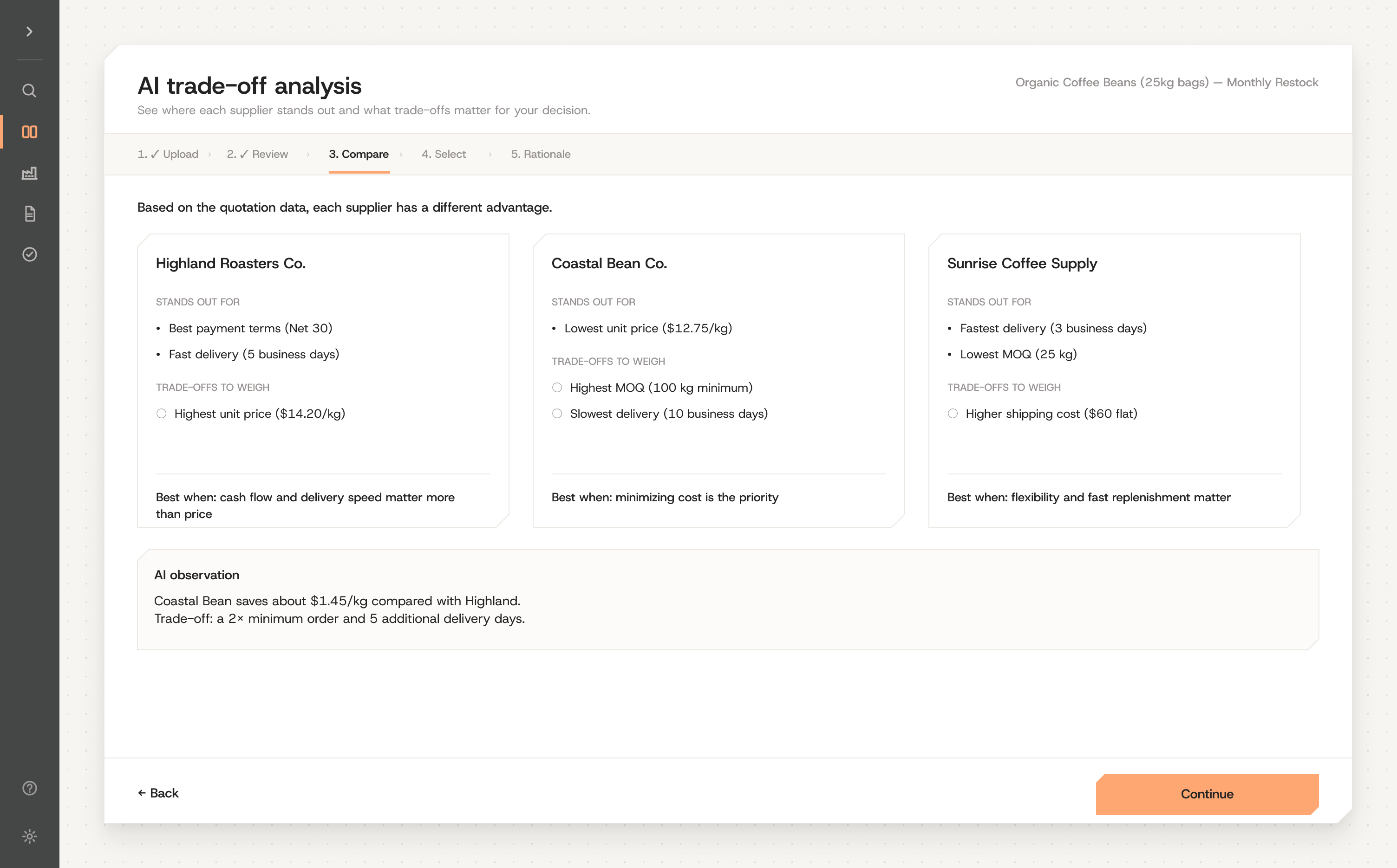Click 'Fast delivery (5 business days)' item
This screenshot has height=868, width=1397.
pos(254,354)
